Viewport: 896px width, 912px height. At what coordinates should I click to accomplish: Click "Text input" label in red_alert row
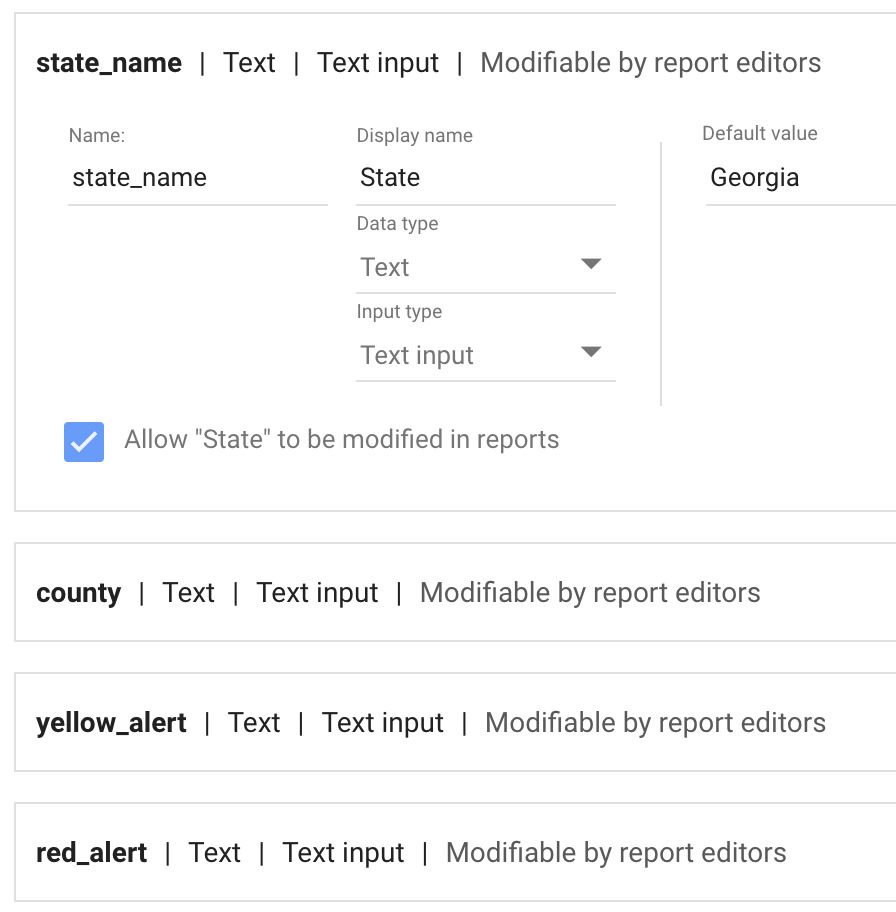[343, 853]
